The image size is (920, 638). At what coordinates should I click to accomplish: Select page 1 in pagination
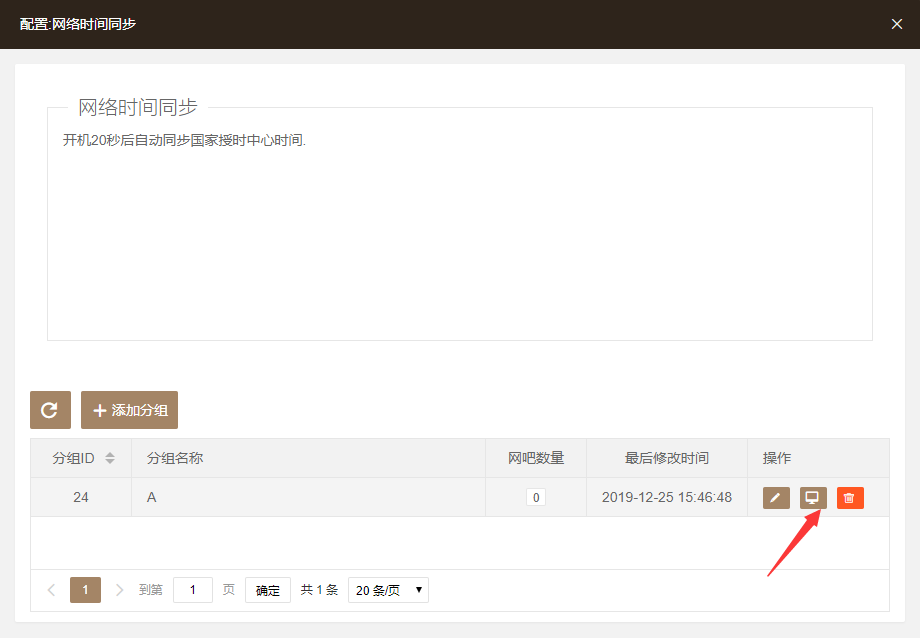[85, 590]
